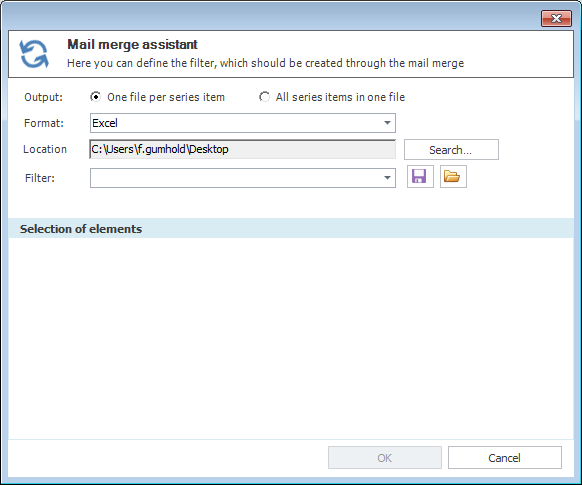The image size is (582, 485).
Task: Click the Excel format combo box text
Action: (x=105, y=123)
